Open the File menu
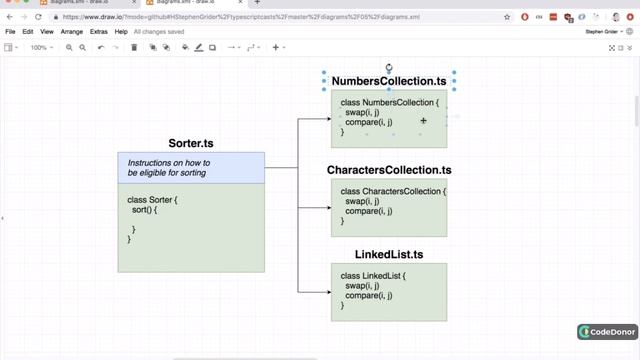640x360 pixels. pyautogui.click(x=10, y=32)
